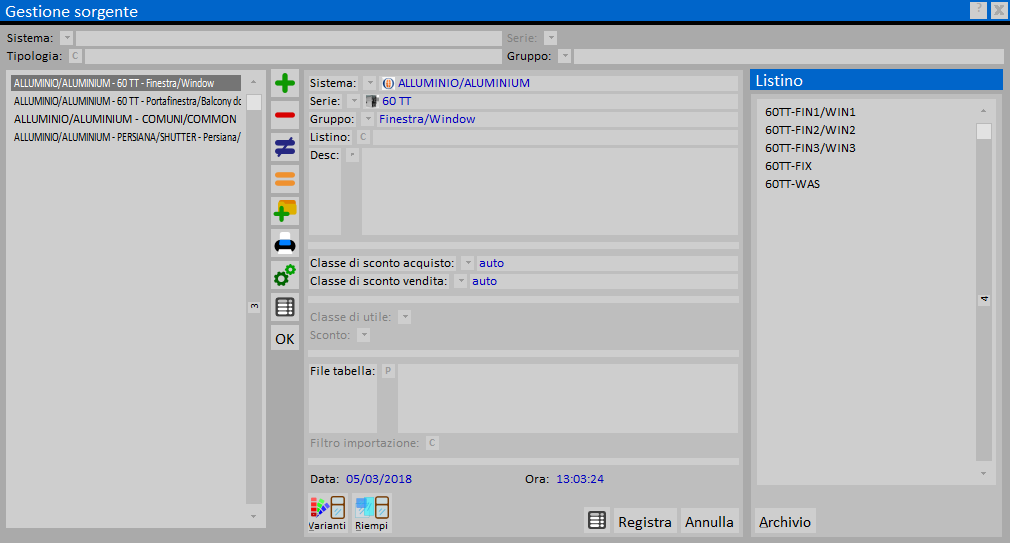
Task: Select 60TT-FIN3/WIN3 in Listino
Action: pos(810,148)
